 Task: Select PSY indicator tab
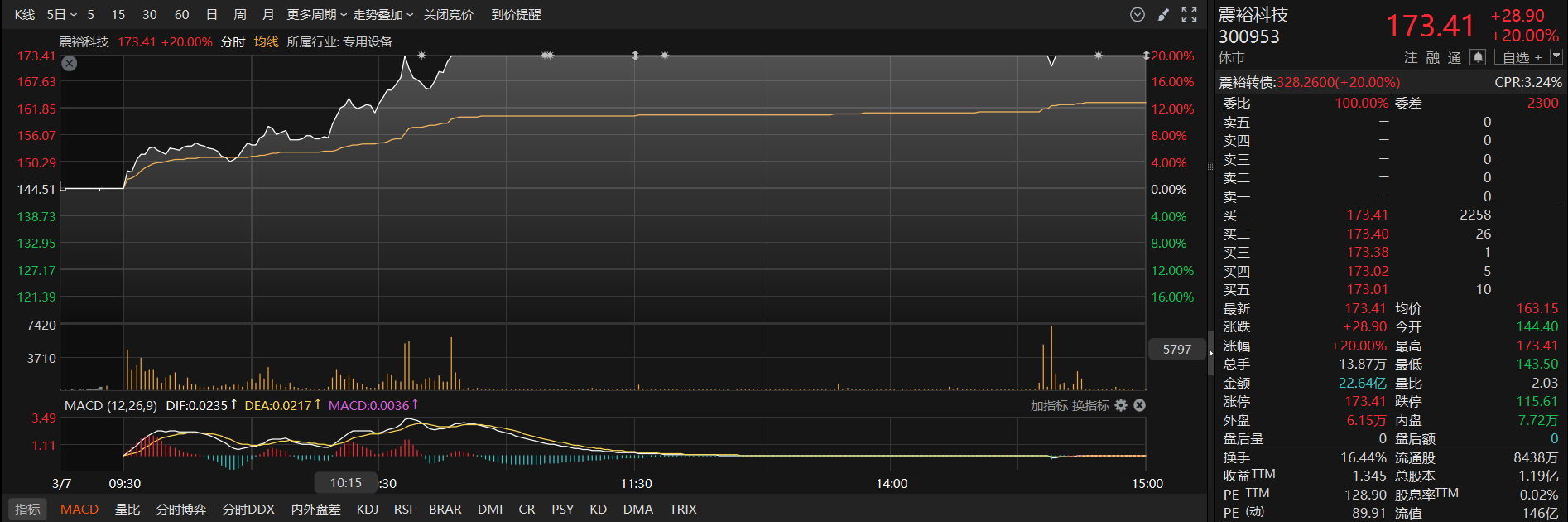[563, 510]
